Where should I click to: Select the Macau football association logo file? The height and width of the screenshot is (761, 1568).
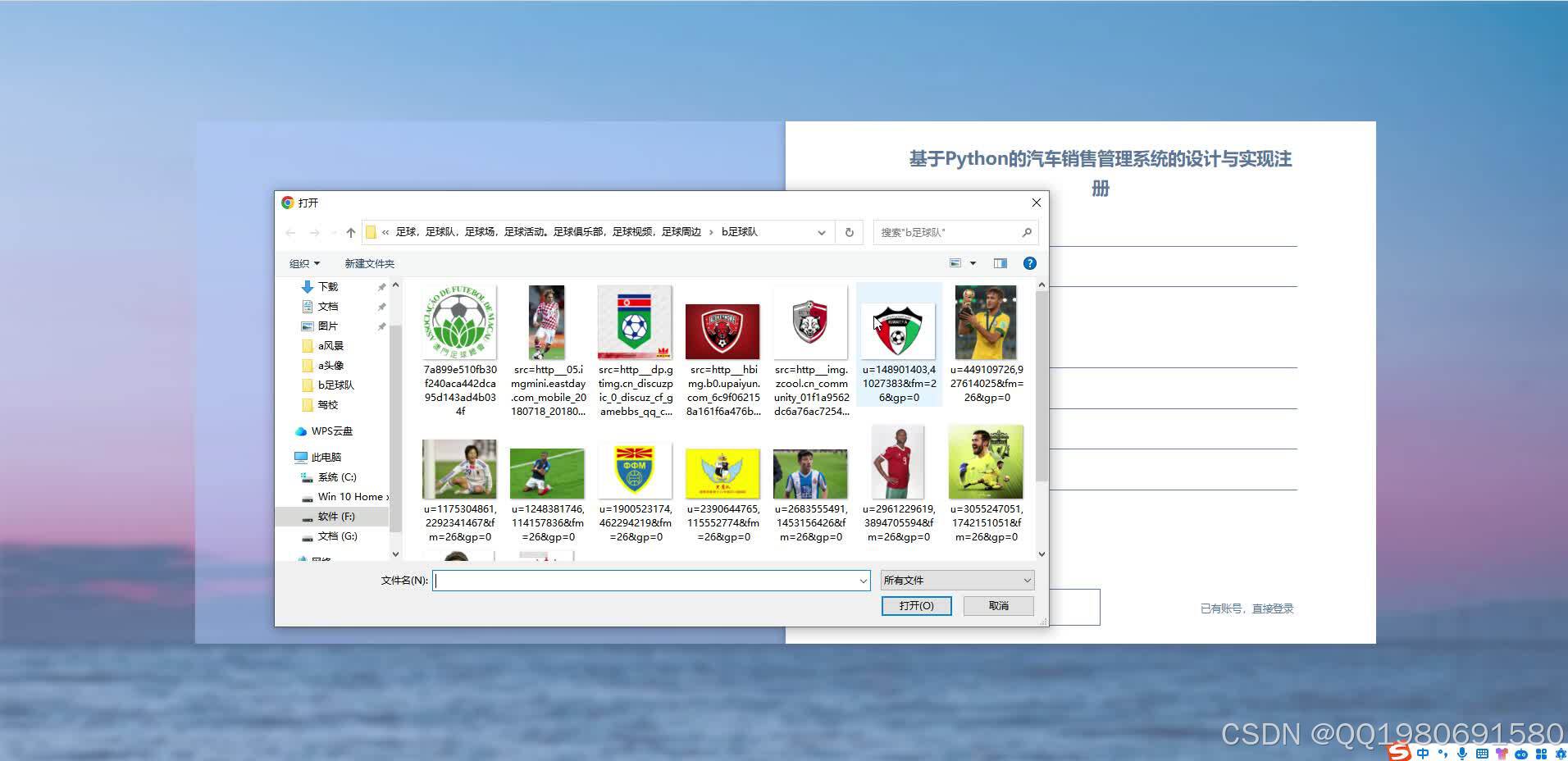tap(460, 350)
